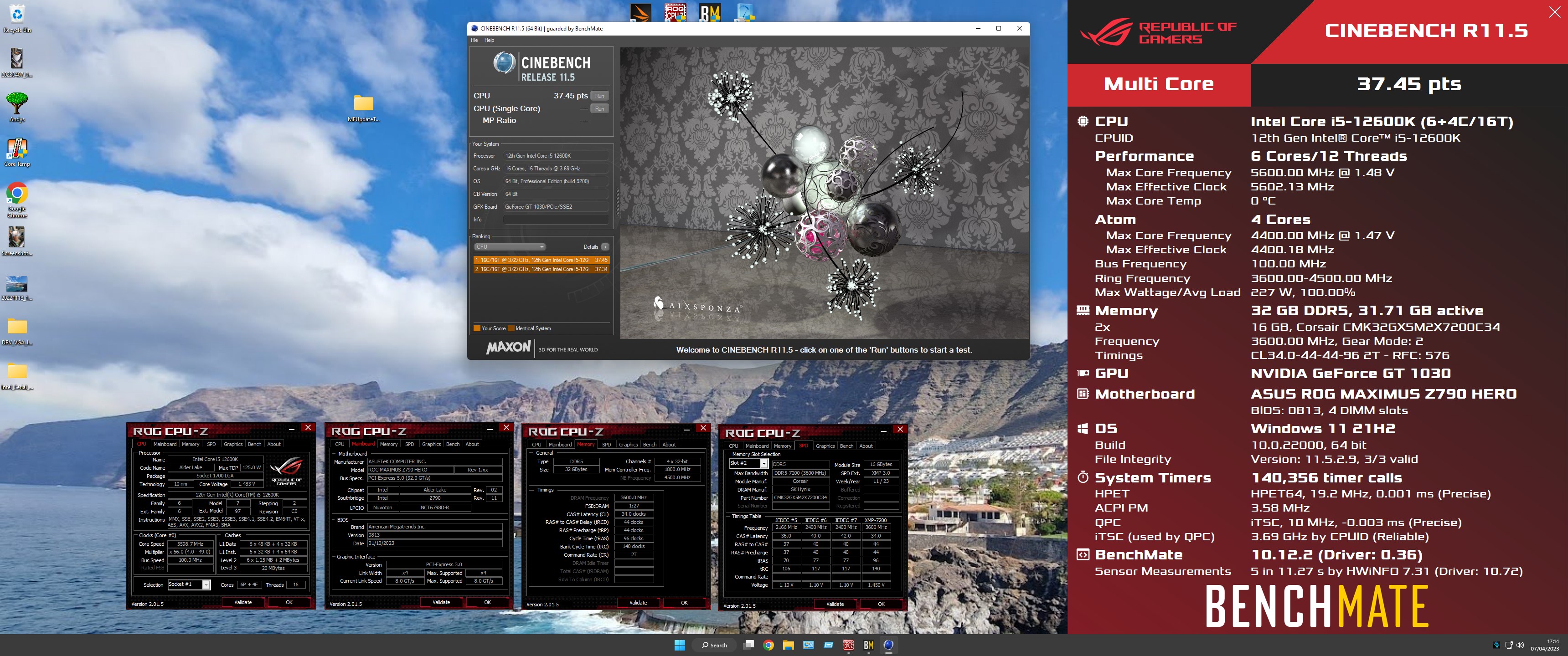Click OK in the CPU-Z Mainboard window

[488, 602]
